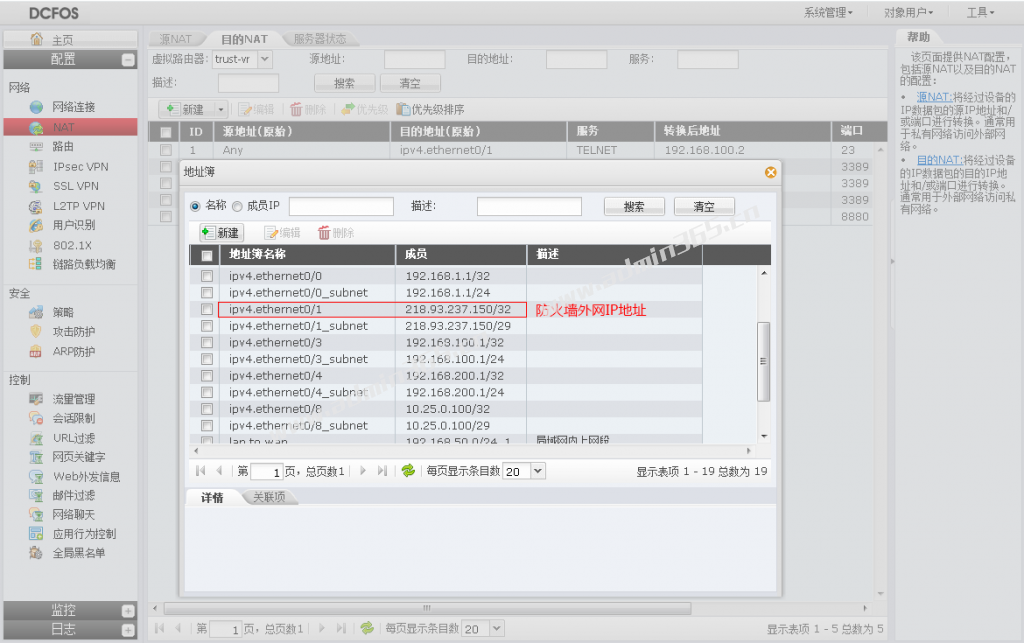Select the 名称 radio button
The height and width of the screenshot is (643, 1024).
pyautogui.click(x=195, y=206)
